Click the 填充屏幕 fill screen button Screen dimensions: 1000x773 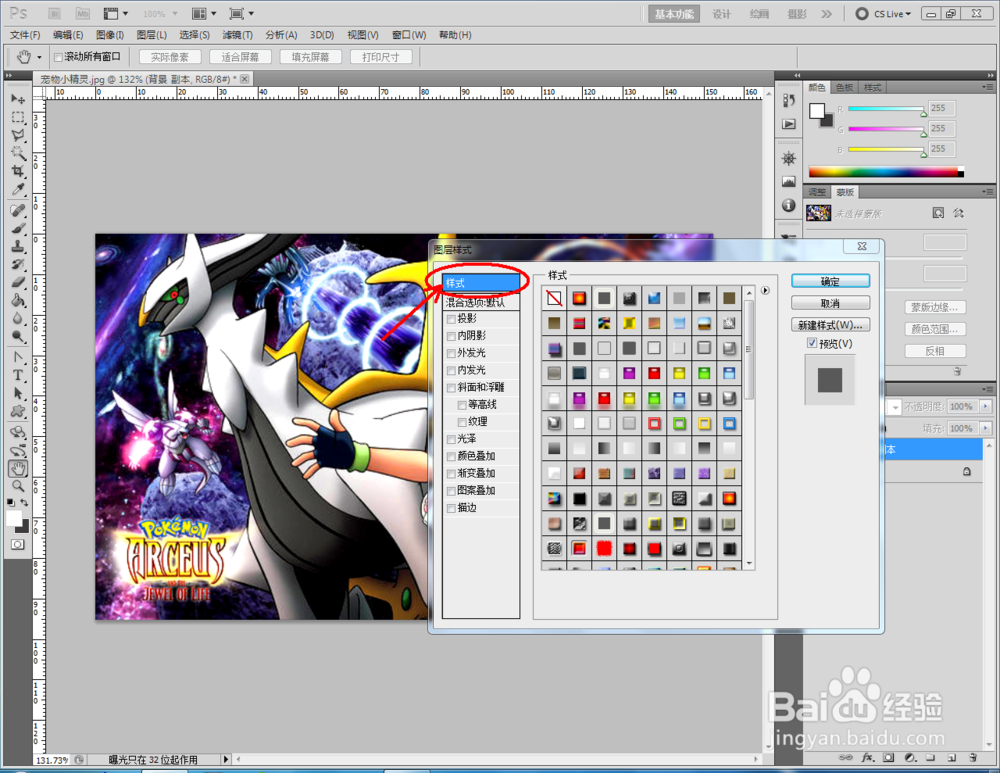point(311,57)
